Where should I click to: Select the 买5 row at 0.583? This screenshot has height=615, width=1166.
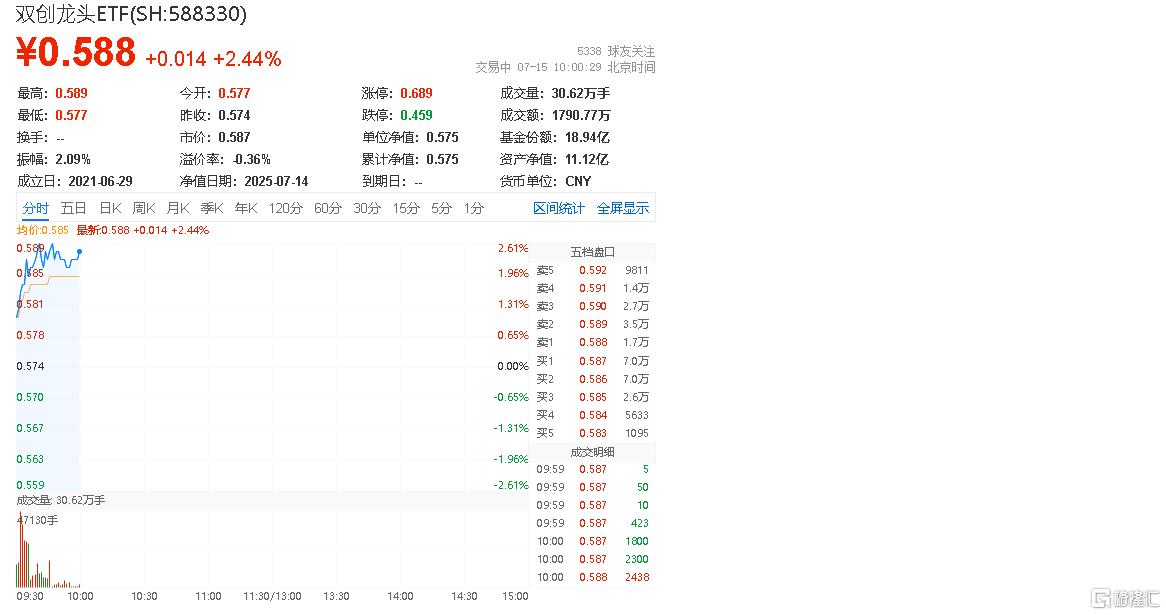click(593, 433)
